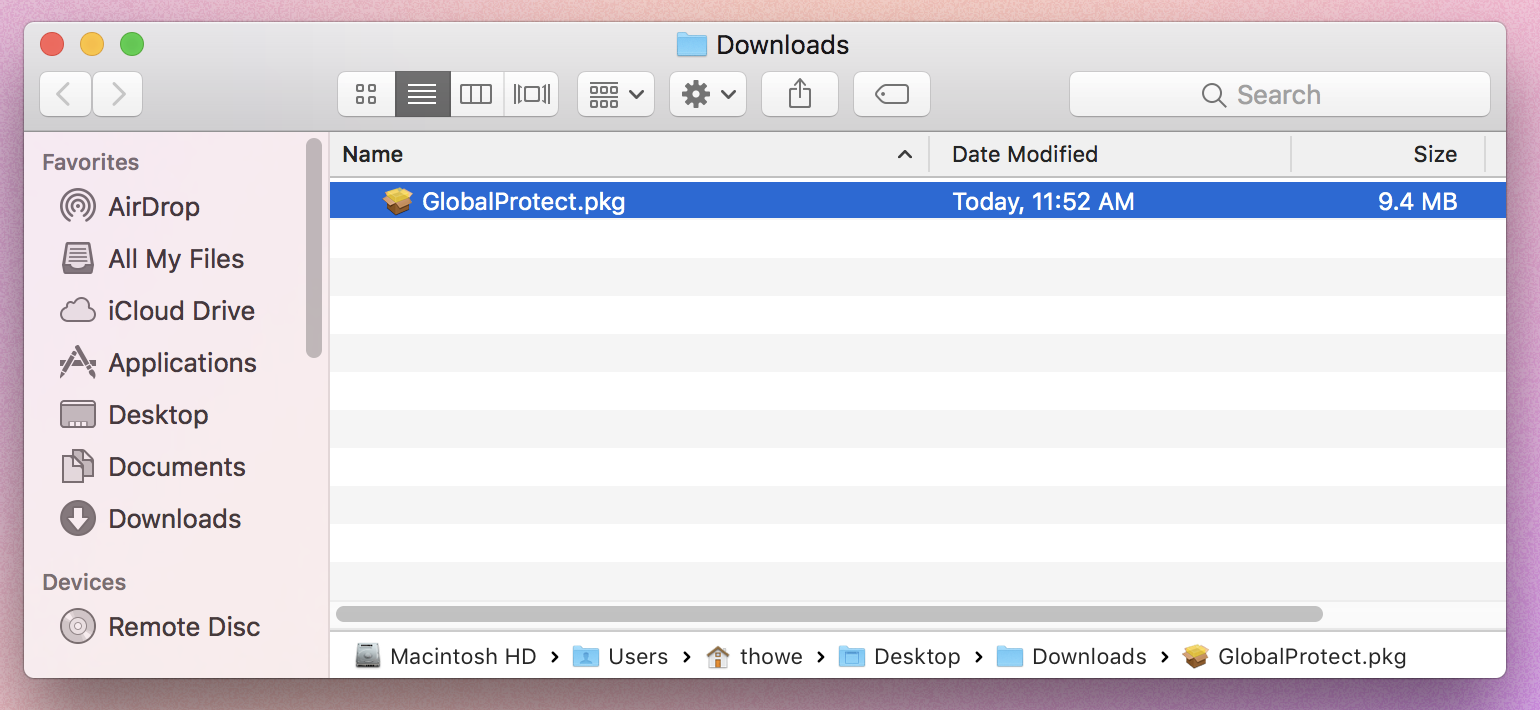Click the iCloud Drive cloud icon
Image resolution: width=1540 pixels, height=710 pixels.
(x=78, y=311)
